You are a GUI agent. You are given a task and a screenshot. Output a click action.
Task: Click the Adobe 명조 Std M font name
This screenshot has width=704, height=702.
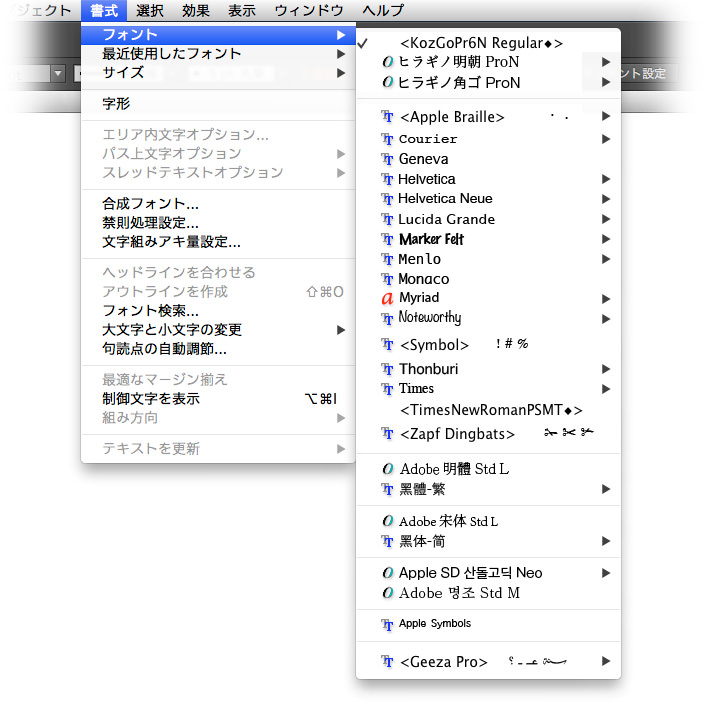459,593
